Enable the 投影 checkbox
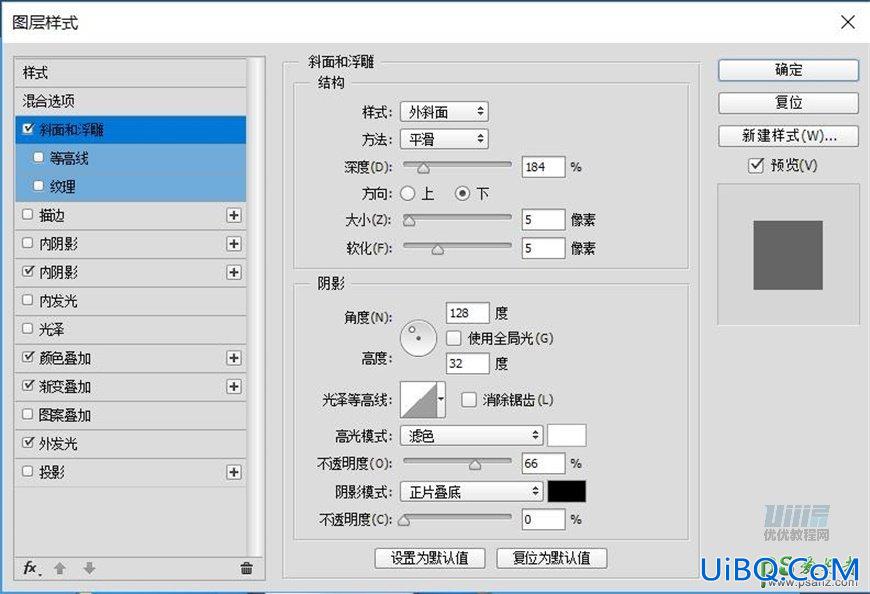Image resolution: width=870 pixels, height=594 pixels. point(27,471)
